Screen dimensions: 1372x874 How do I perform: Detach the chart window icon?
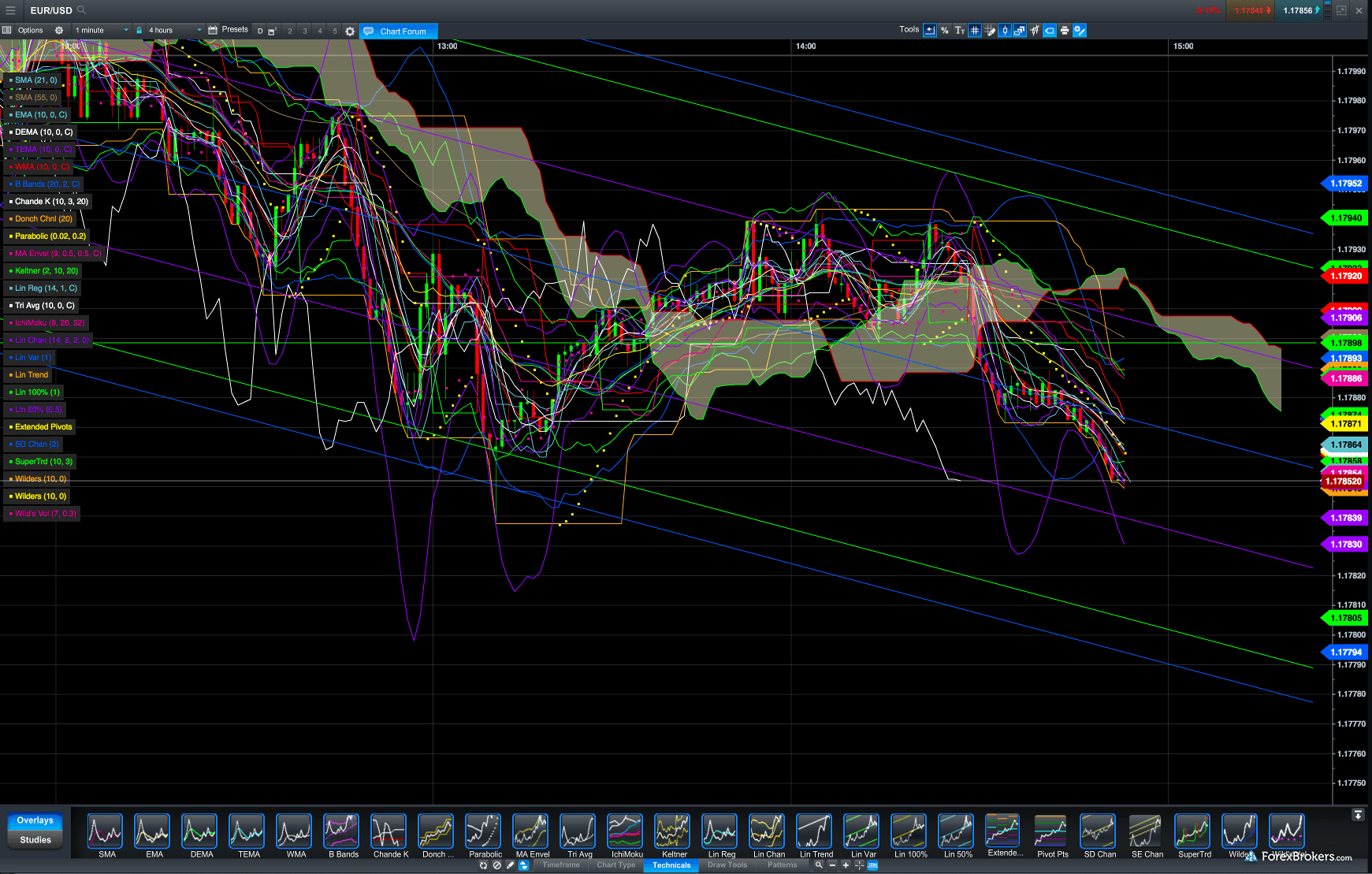(1341, 10)
